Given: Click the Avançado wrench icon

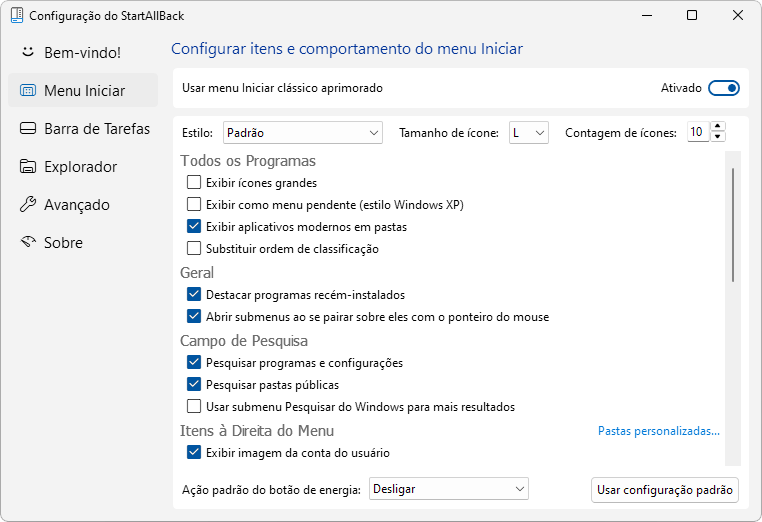Looking at the screenshot, I should point(28,204).
